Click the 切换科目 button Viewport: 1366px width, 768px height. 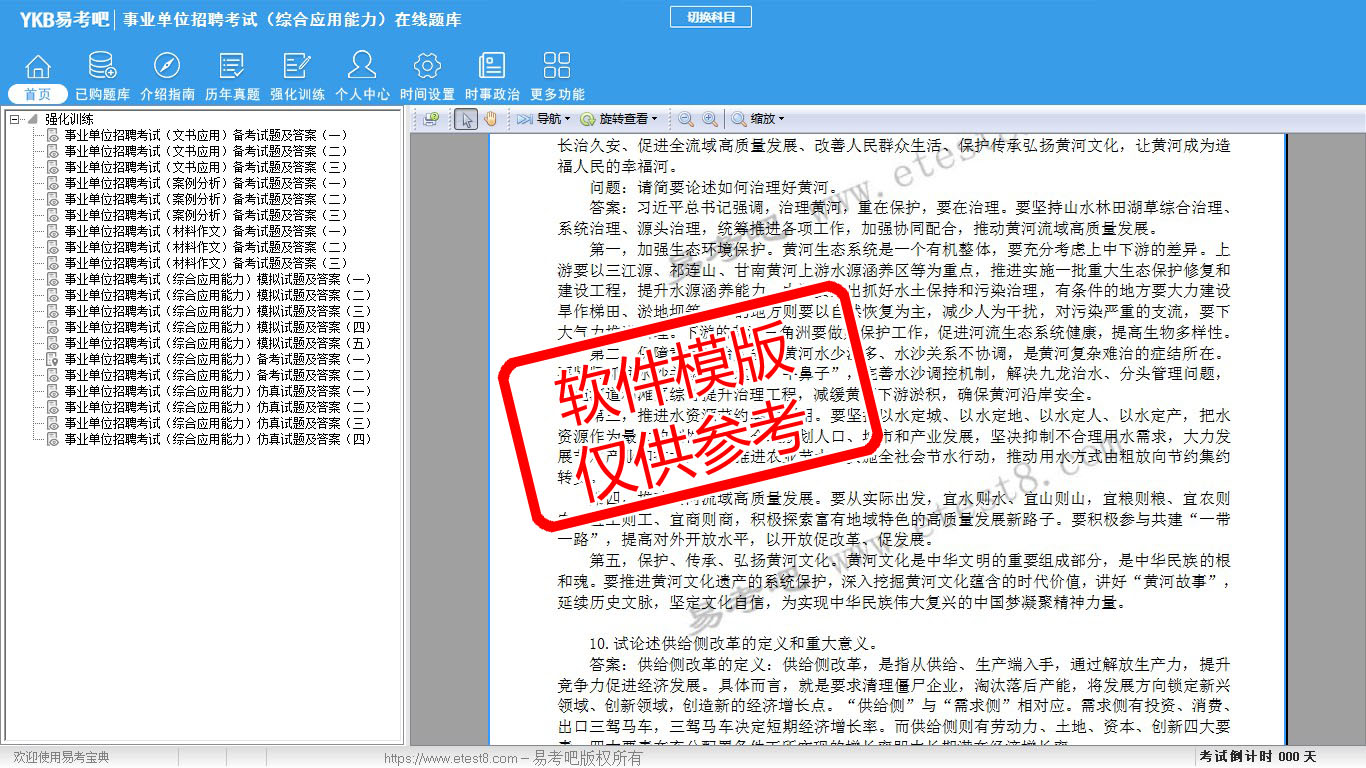click(x=711, y=17)
